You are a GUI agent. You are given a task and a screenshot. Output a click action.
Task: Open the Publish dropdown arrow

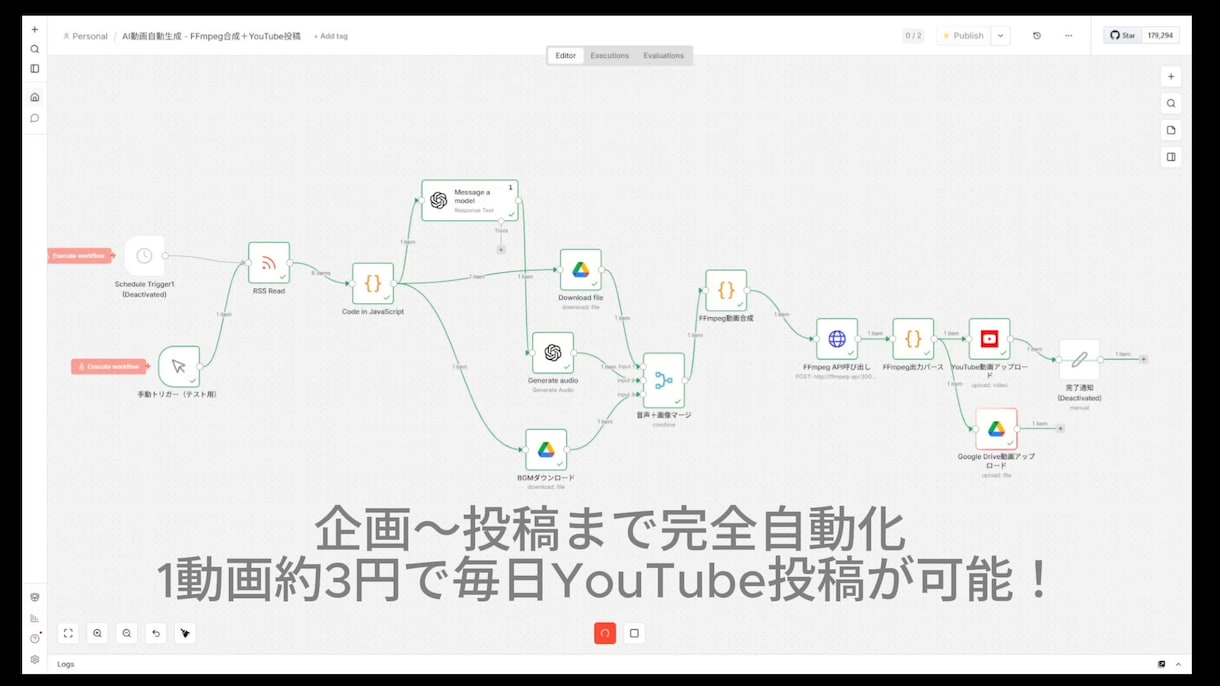(x=1000, y=36)
